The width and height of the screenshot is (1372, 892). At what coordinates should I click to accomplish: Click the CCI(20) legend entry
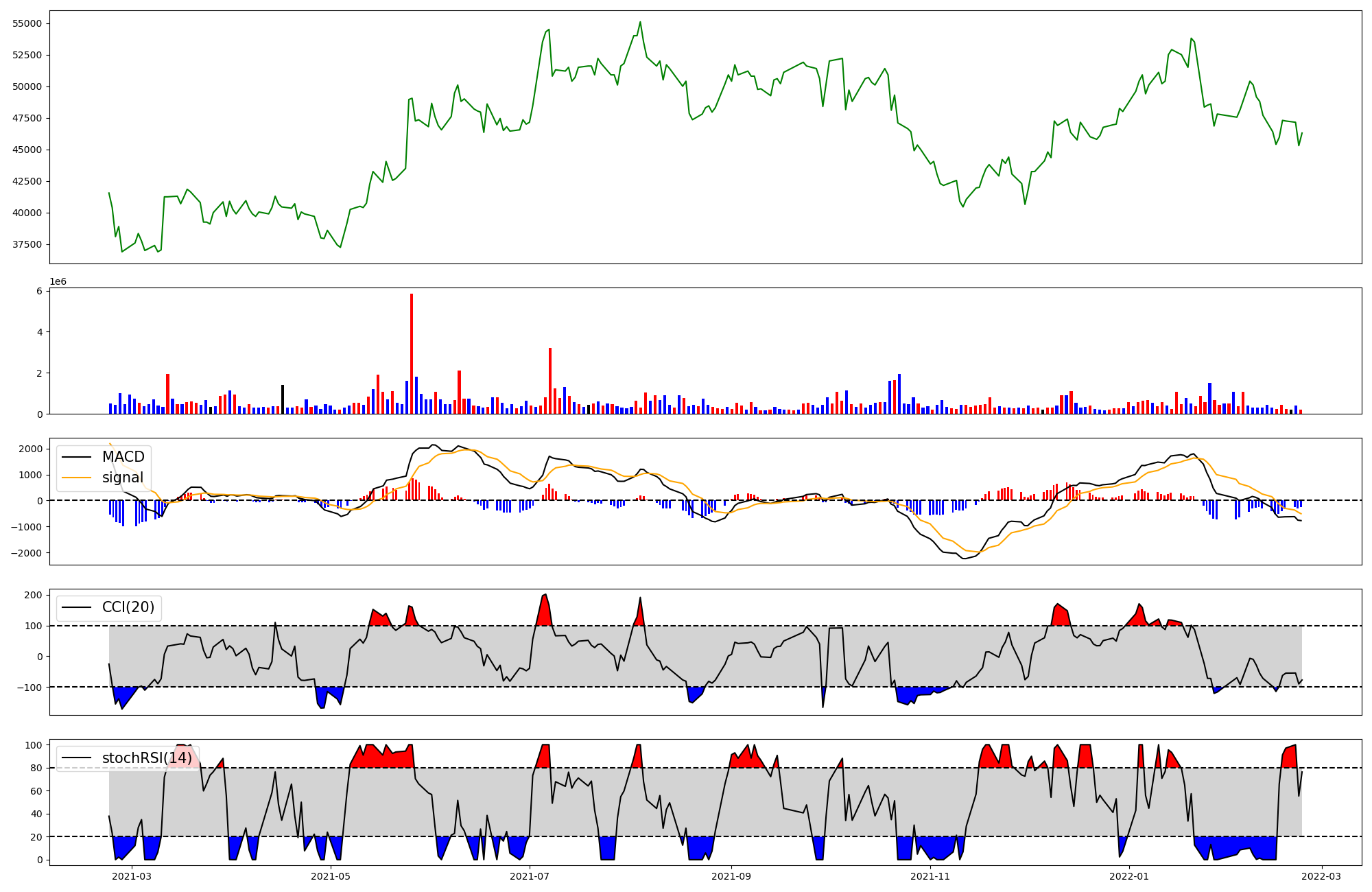pyautogui.click(x=128, y=607)
